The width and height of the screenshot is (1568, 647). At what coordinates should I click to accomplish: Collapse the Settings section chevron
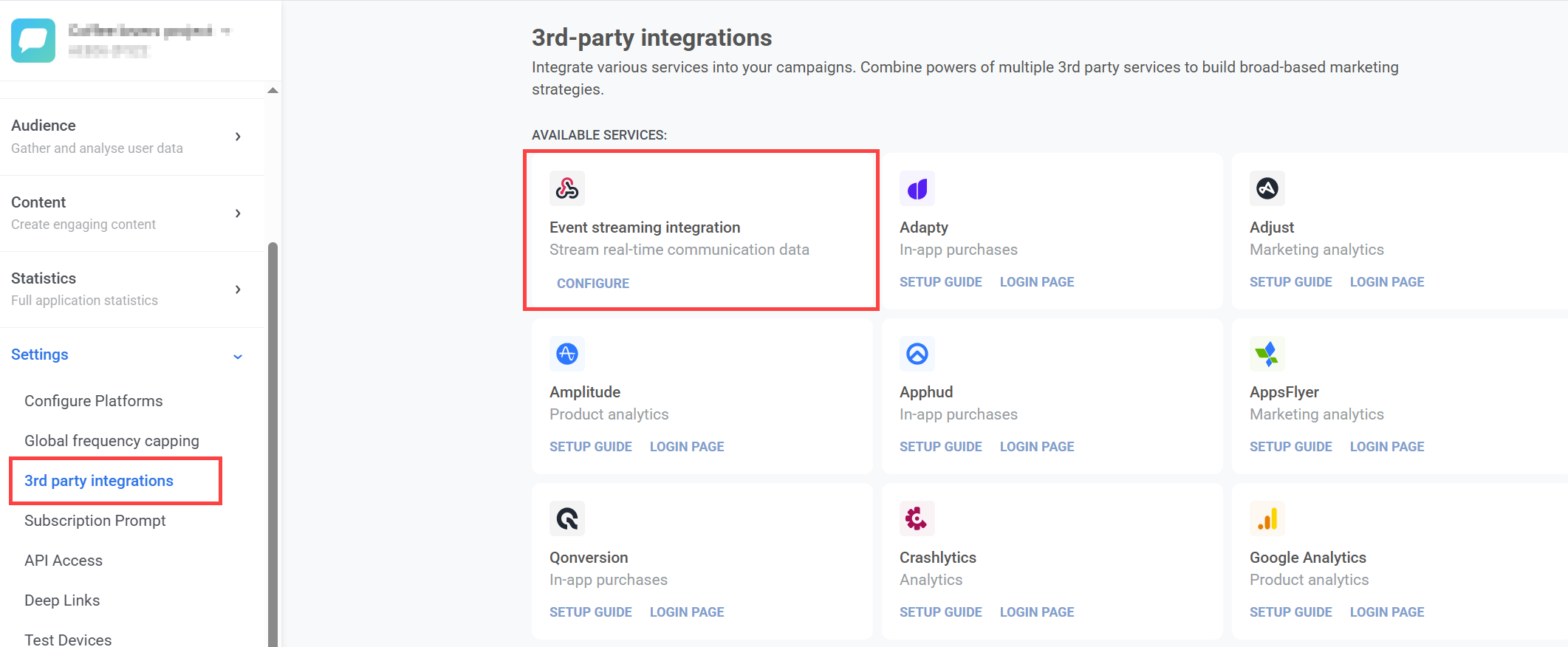(238, 357)
